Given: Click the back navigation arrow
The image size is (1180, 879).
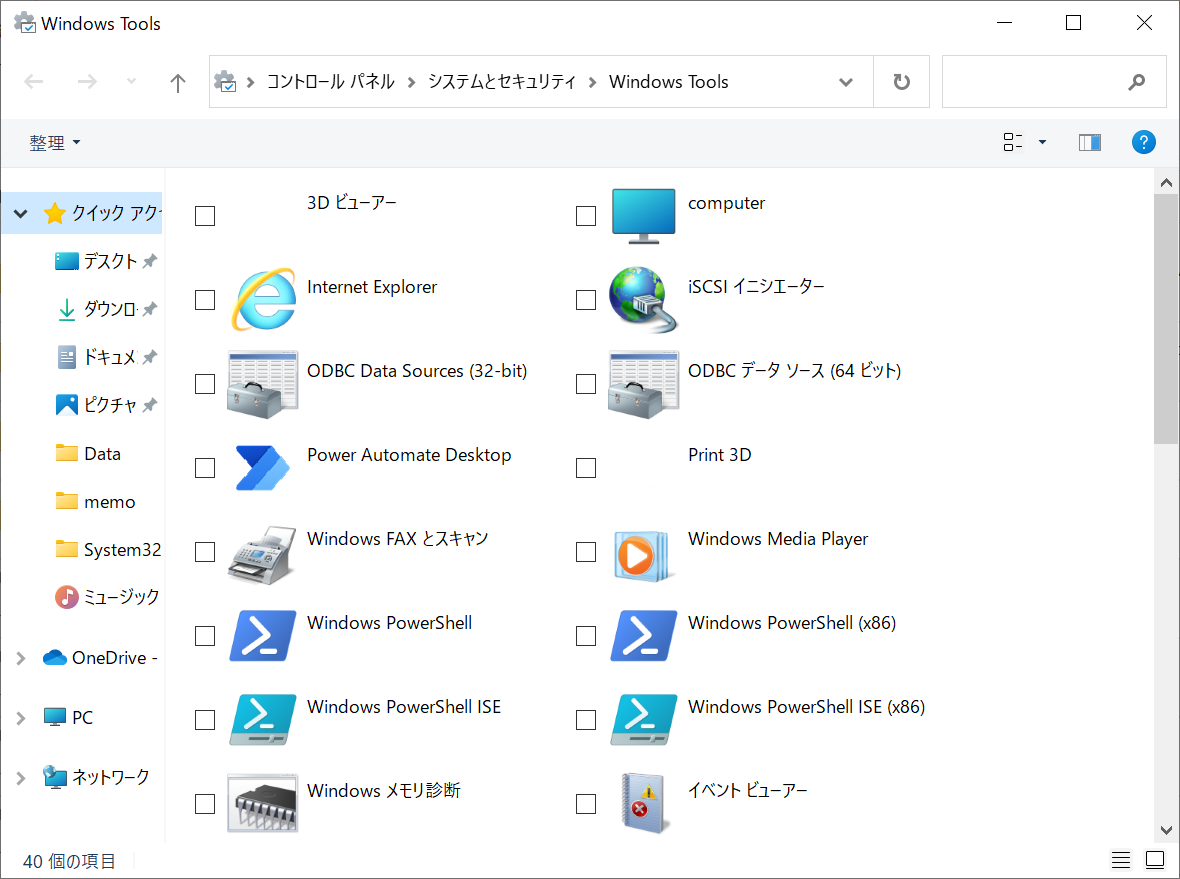Looking at the screenshot, I should pos(34,81).
